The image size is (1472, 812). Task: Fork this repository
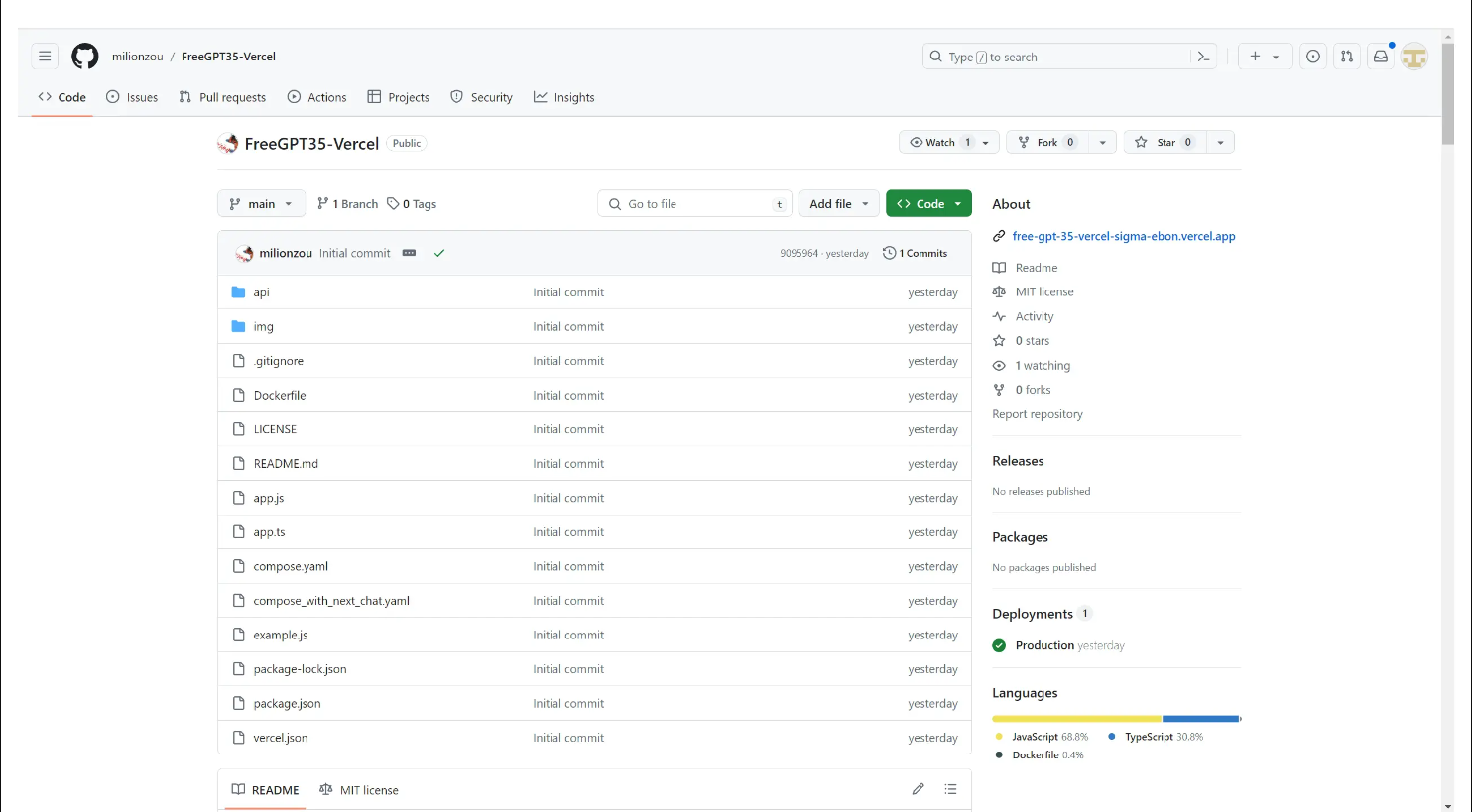coord(1046,142)
